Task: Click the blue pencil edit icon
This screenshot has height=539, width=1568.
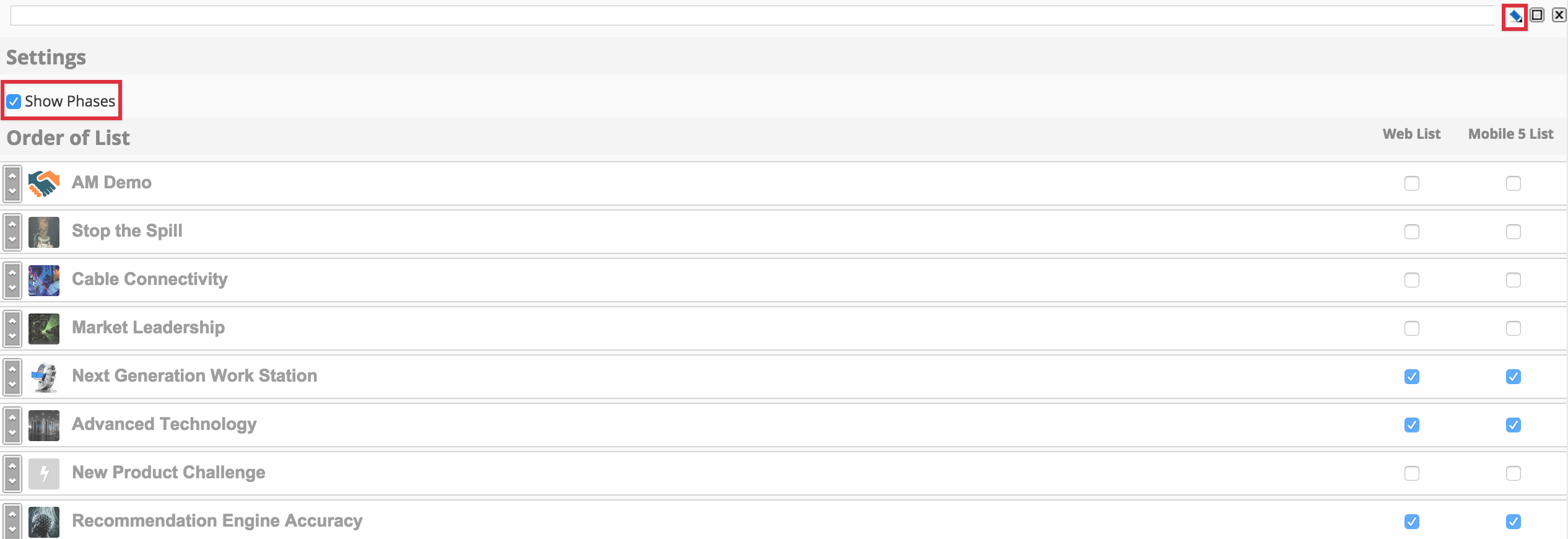Action: [1515, 16]
